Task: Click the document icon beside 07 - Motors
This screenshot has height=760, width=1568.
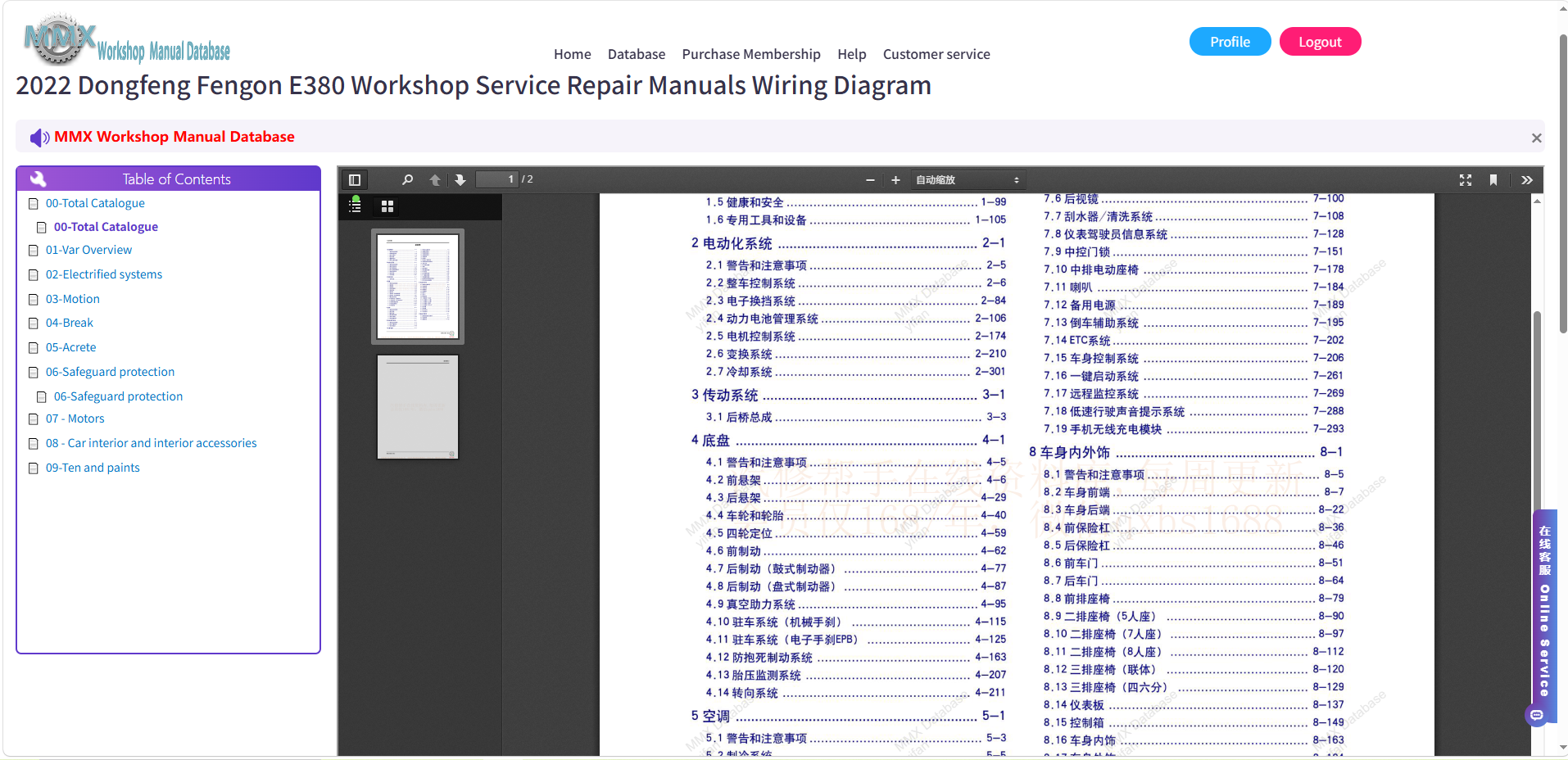Action: [34, 419]
